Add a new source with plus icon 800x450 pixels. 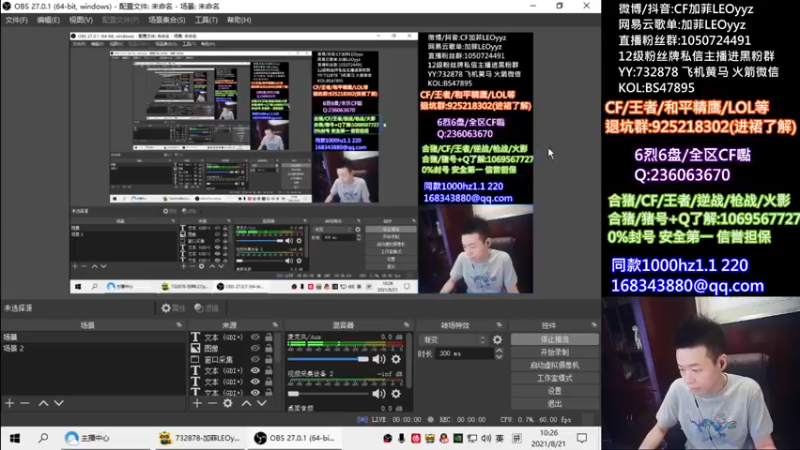point(197,403)
